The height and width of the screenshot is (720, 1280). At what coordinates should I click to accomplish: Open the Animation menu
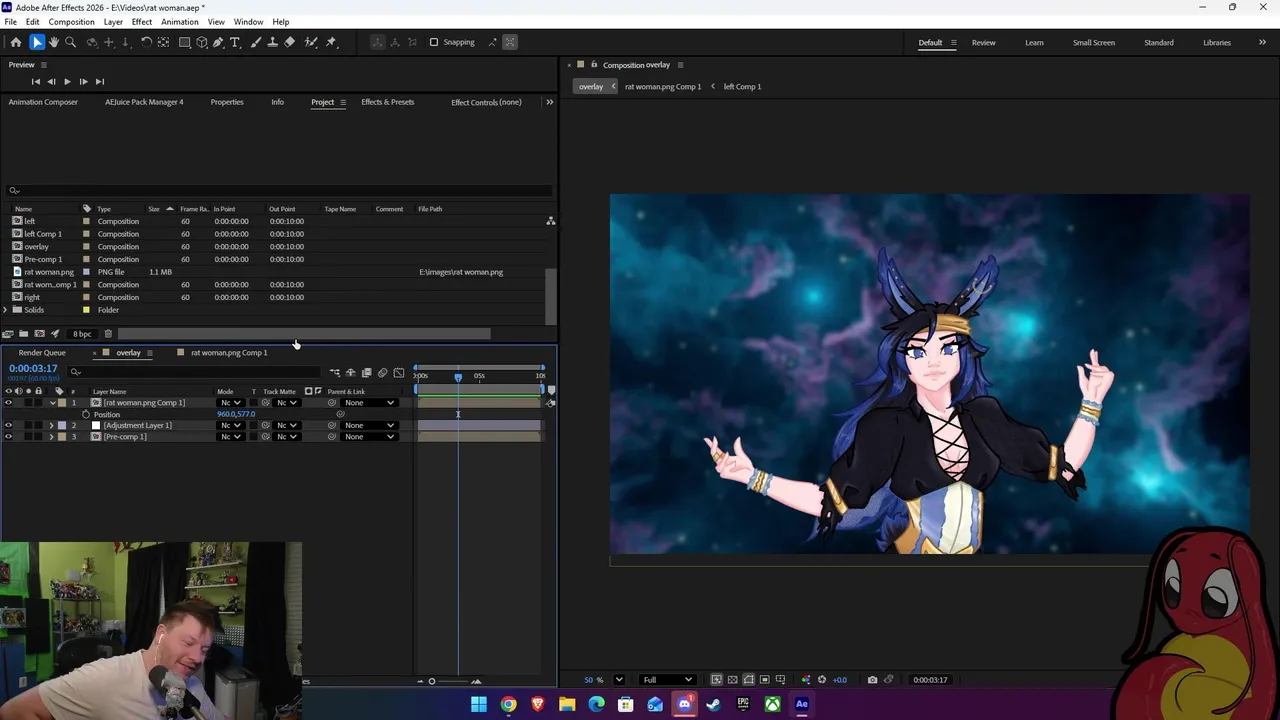180,22
